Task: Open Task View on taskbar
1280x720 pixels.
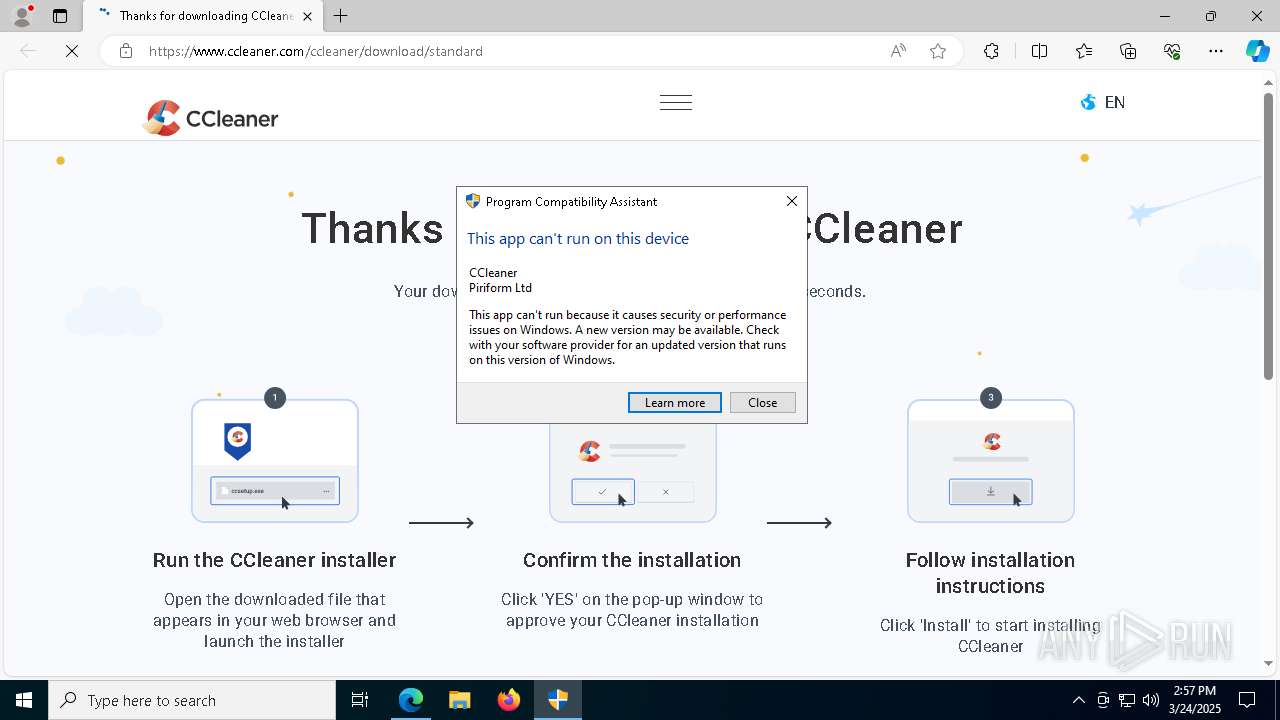Action: (x=360, y=700)
